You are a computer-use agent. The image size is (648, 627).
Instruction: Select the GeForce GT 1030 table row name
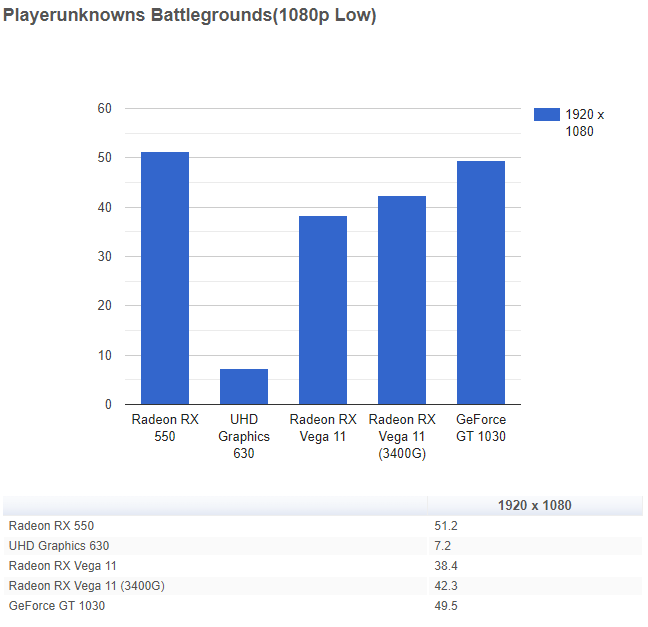(57, 606)
